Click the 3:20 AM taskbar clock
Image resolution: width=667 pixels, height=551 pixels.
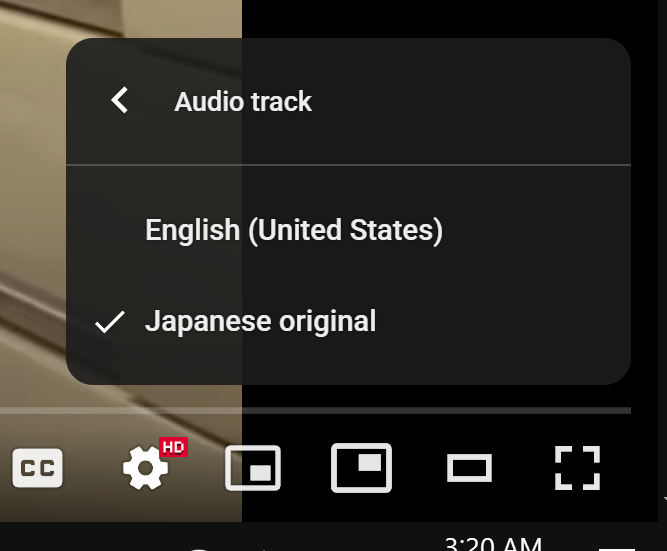(x=493, y=544)
